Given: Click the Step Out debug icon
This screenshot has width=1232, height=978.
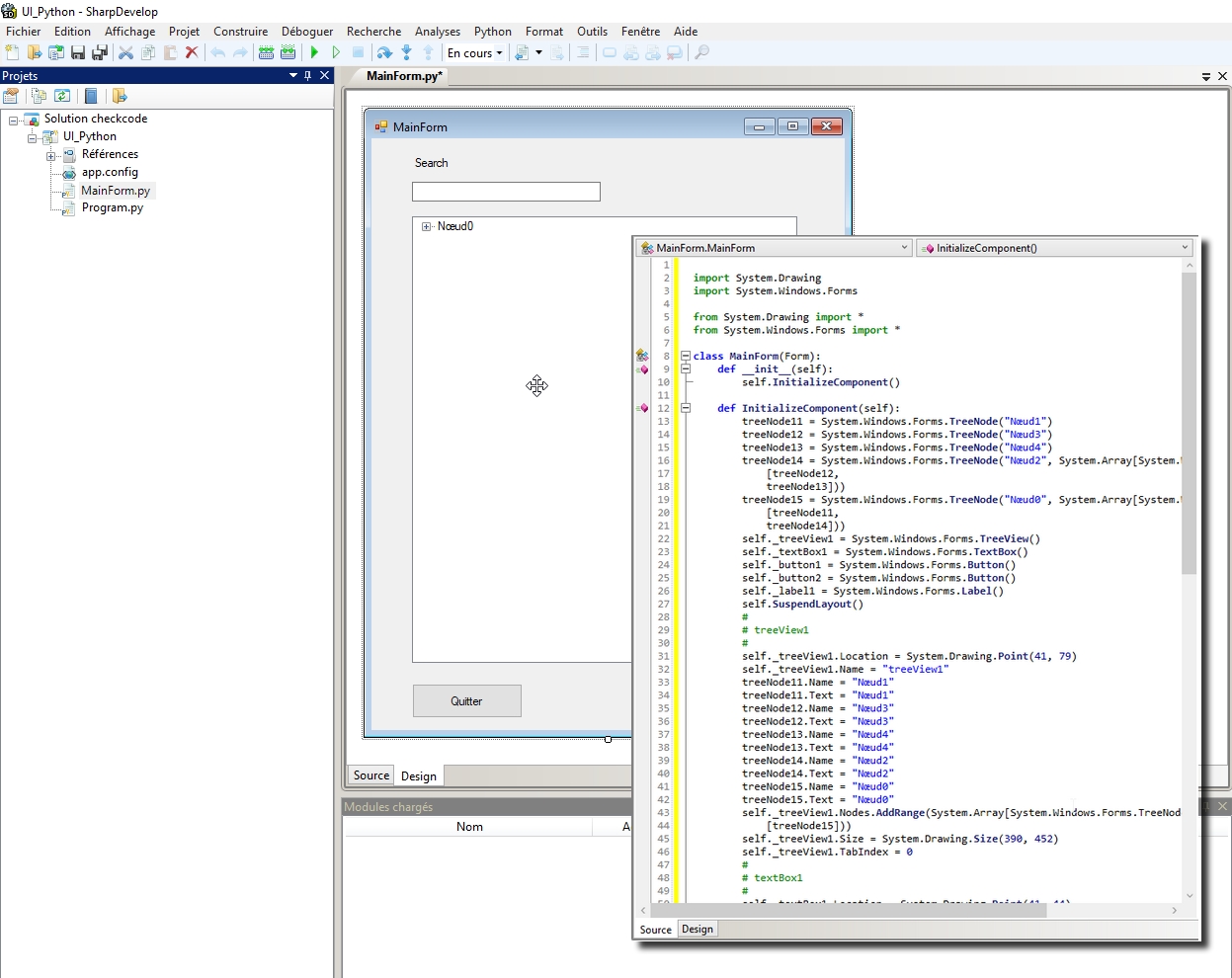Looking at the screenshot, I should pyautogui.click(x=428, y=52).
